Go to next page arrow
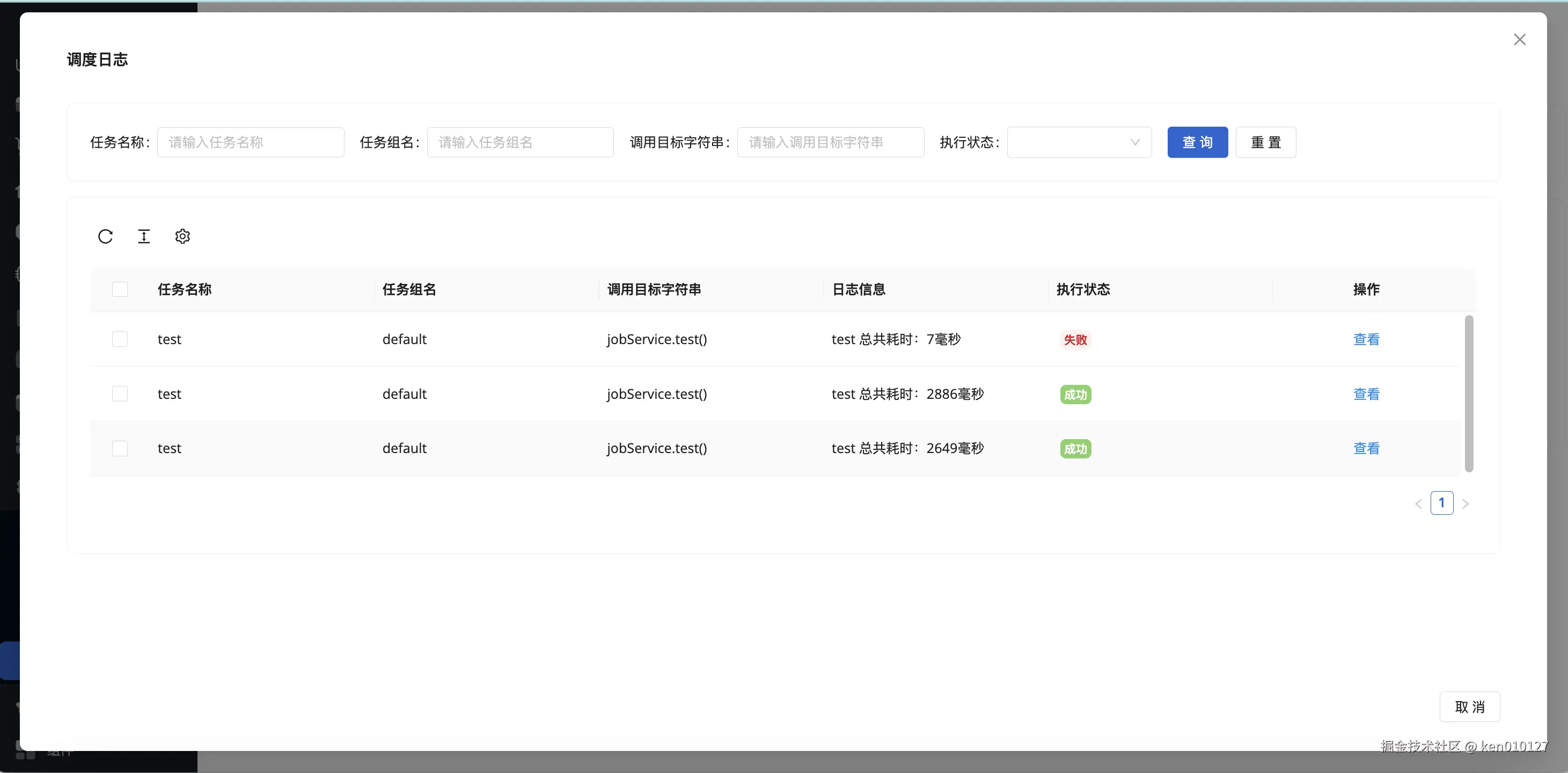Screen dimensions: 1568x773 point(1466,504)
